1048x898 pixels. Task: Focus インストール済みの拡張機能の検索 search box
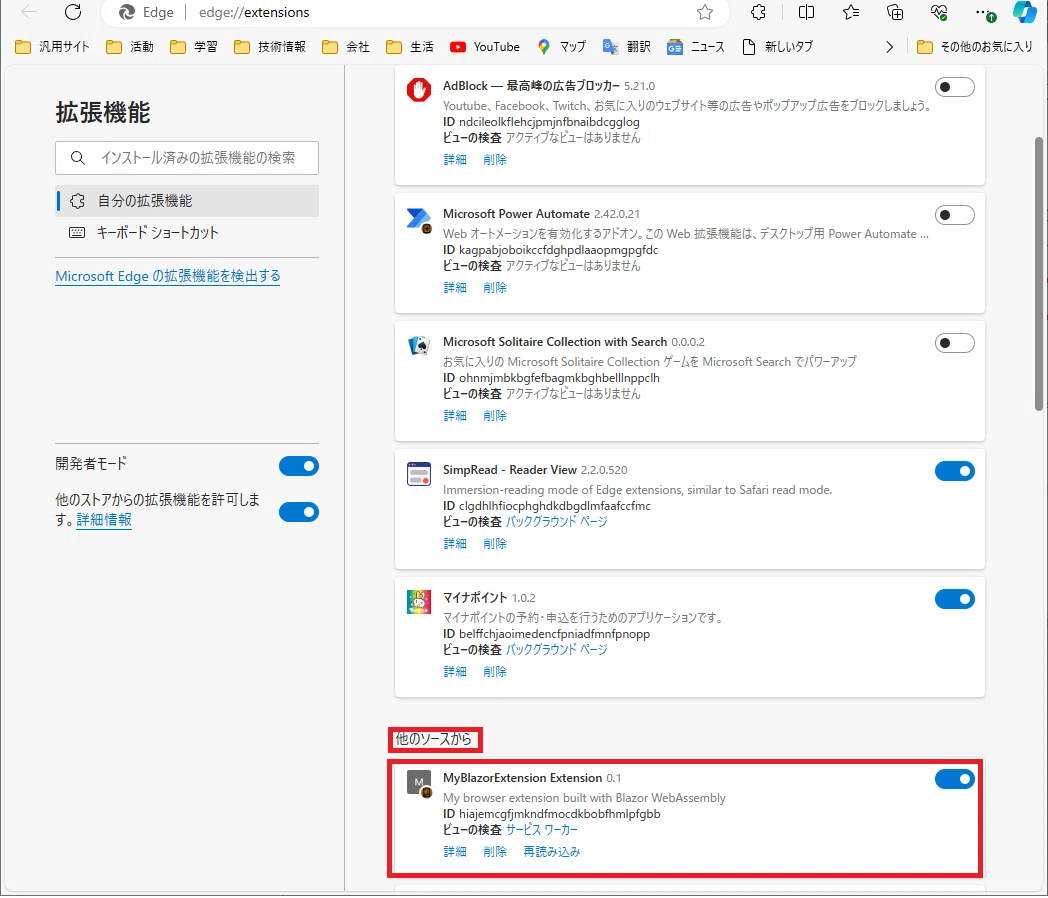187,158
